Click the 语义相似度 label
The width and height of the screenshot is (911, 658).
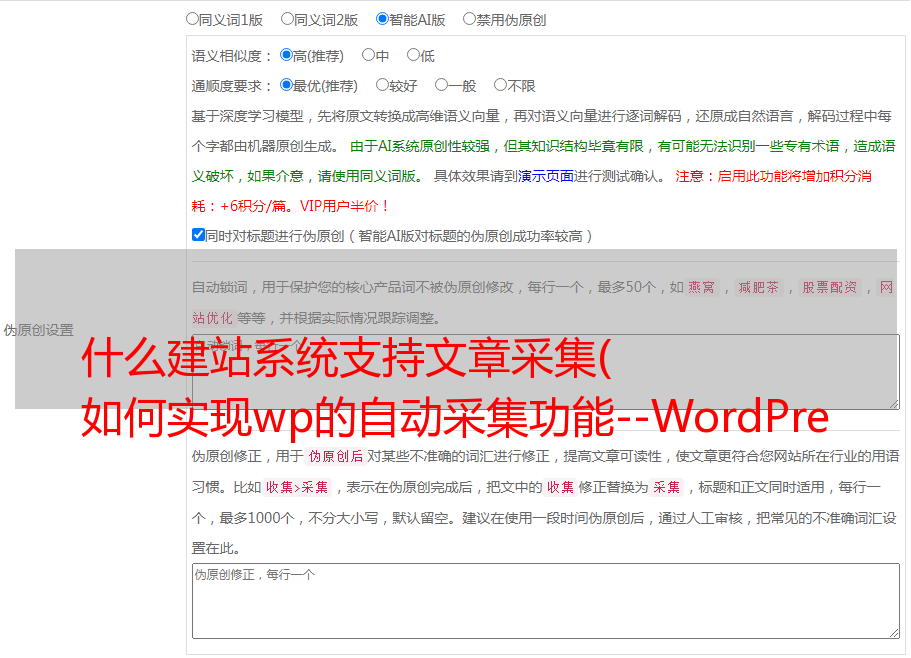click(x=232, y=56)
